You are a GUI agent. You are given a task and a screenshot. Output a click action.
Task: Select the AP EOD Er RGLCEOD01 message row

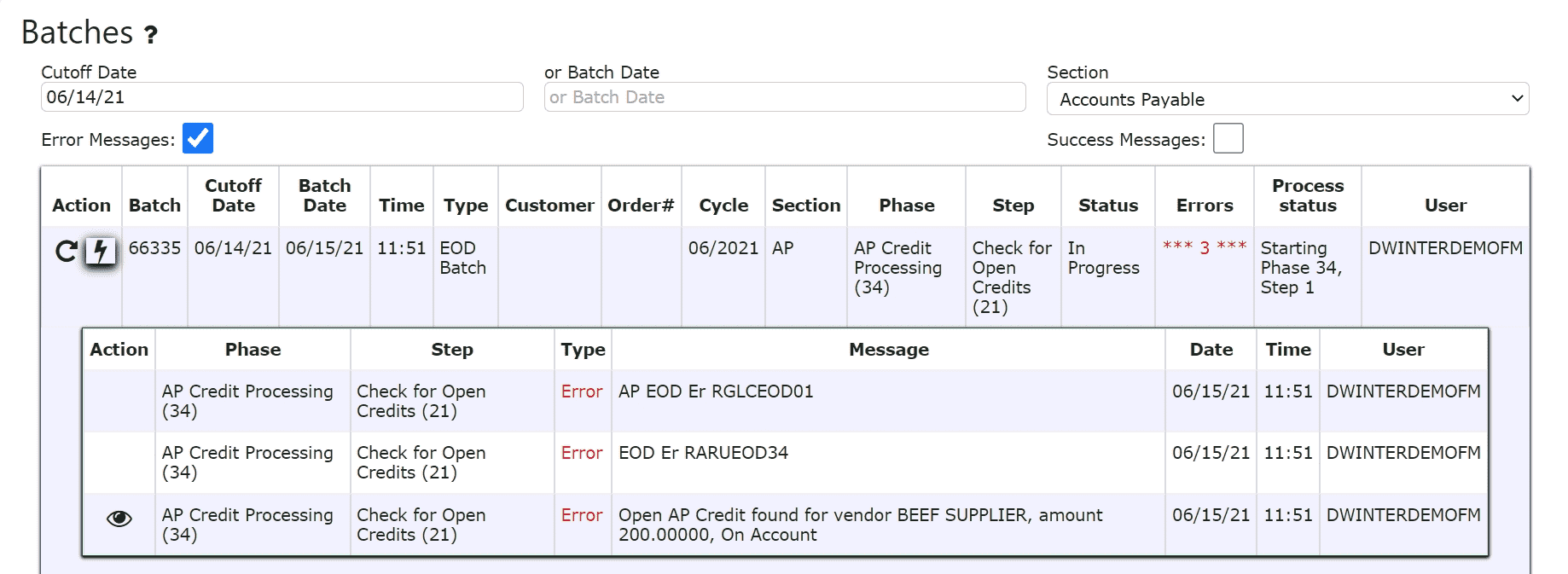[715, 391]
